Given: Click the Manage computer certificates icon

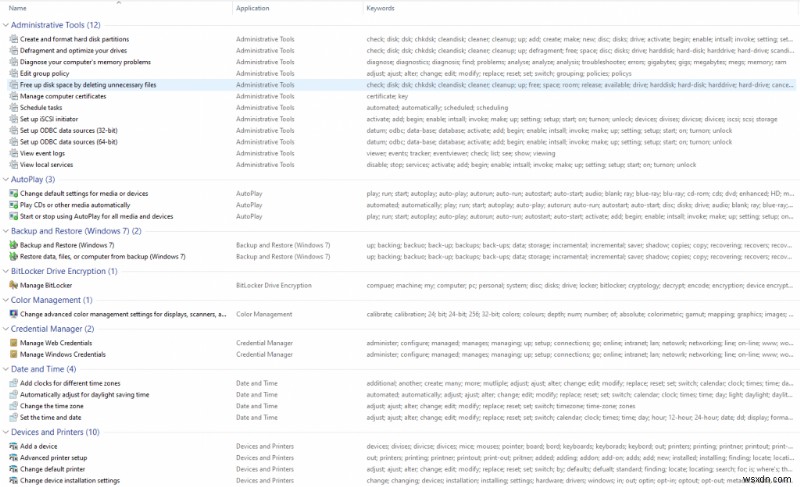Looking at the screenshot, I should pos(14,96).
